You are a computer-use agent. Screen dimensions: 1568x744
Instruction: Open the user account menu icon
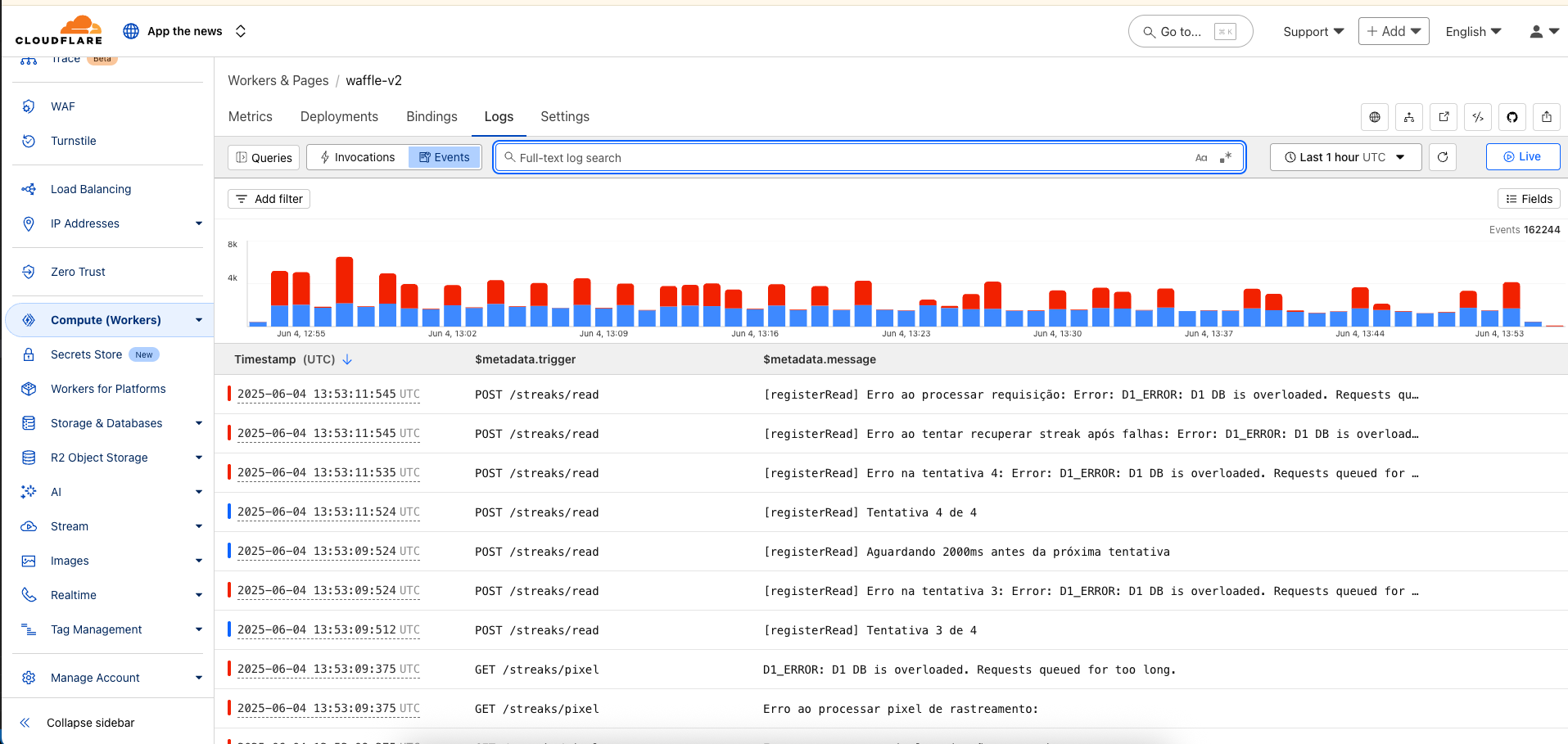coord(1544,31)
